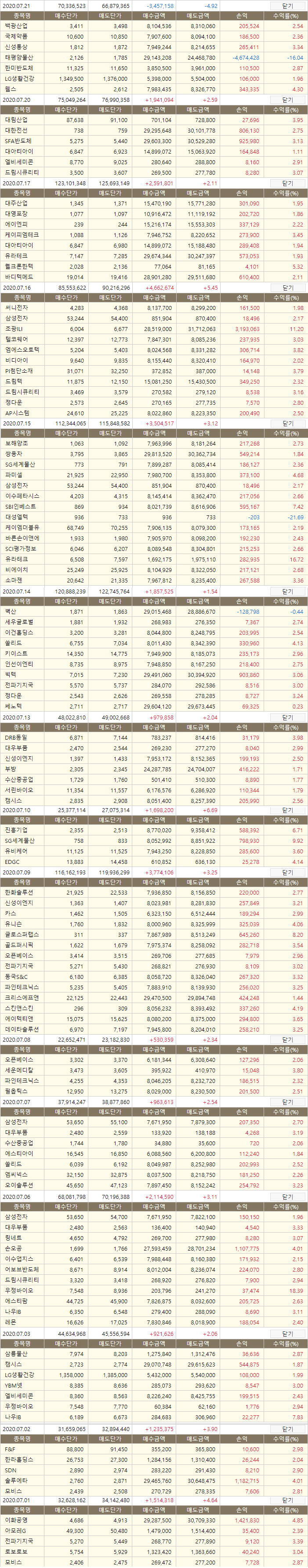This screenshot has width=308, height=1568.
Task: Click the 국제약품 stock name
Action: [16, 36]
